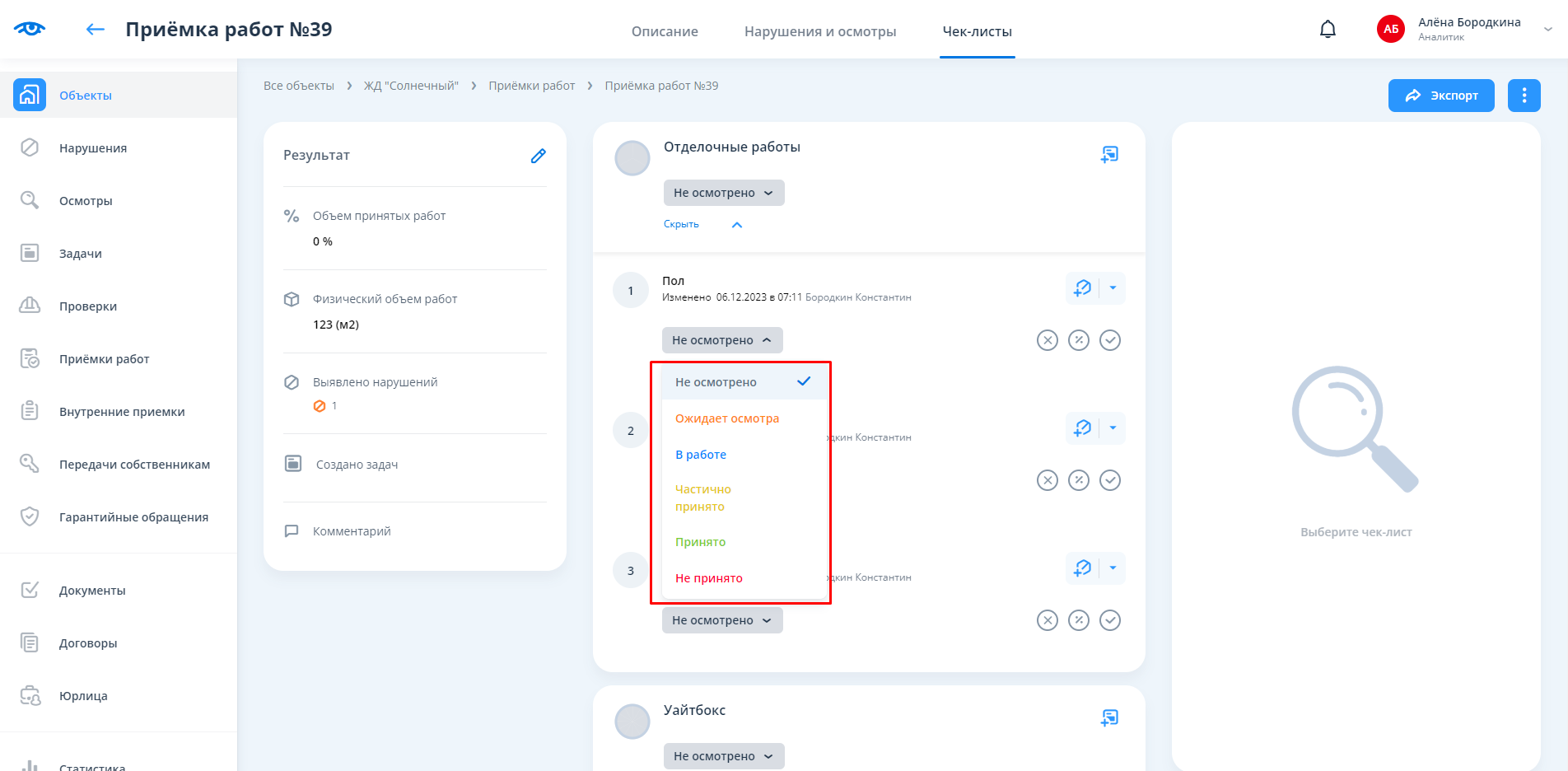1568x771 pixels.
Task: Open the Отделочные работы status dropdown
Action: point(723,193)
